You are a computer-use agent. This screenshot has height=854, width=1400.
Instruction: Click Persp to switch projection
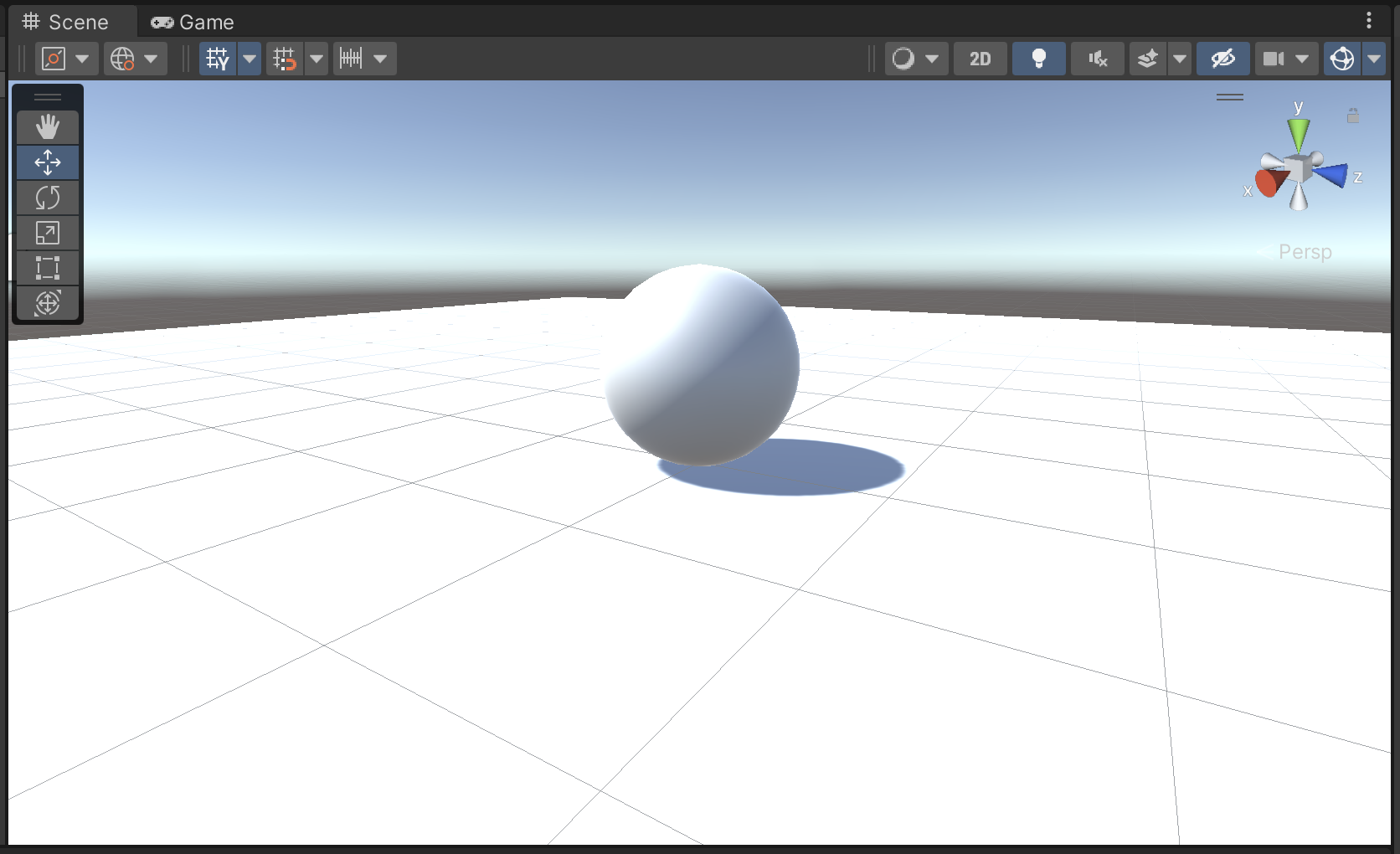pyautogui.click(x=1305, y=252)
